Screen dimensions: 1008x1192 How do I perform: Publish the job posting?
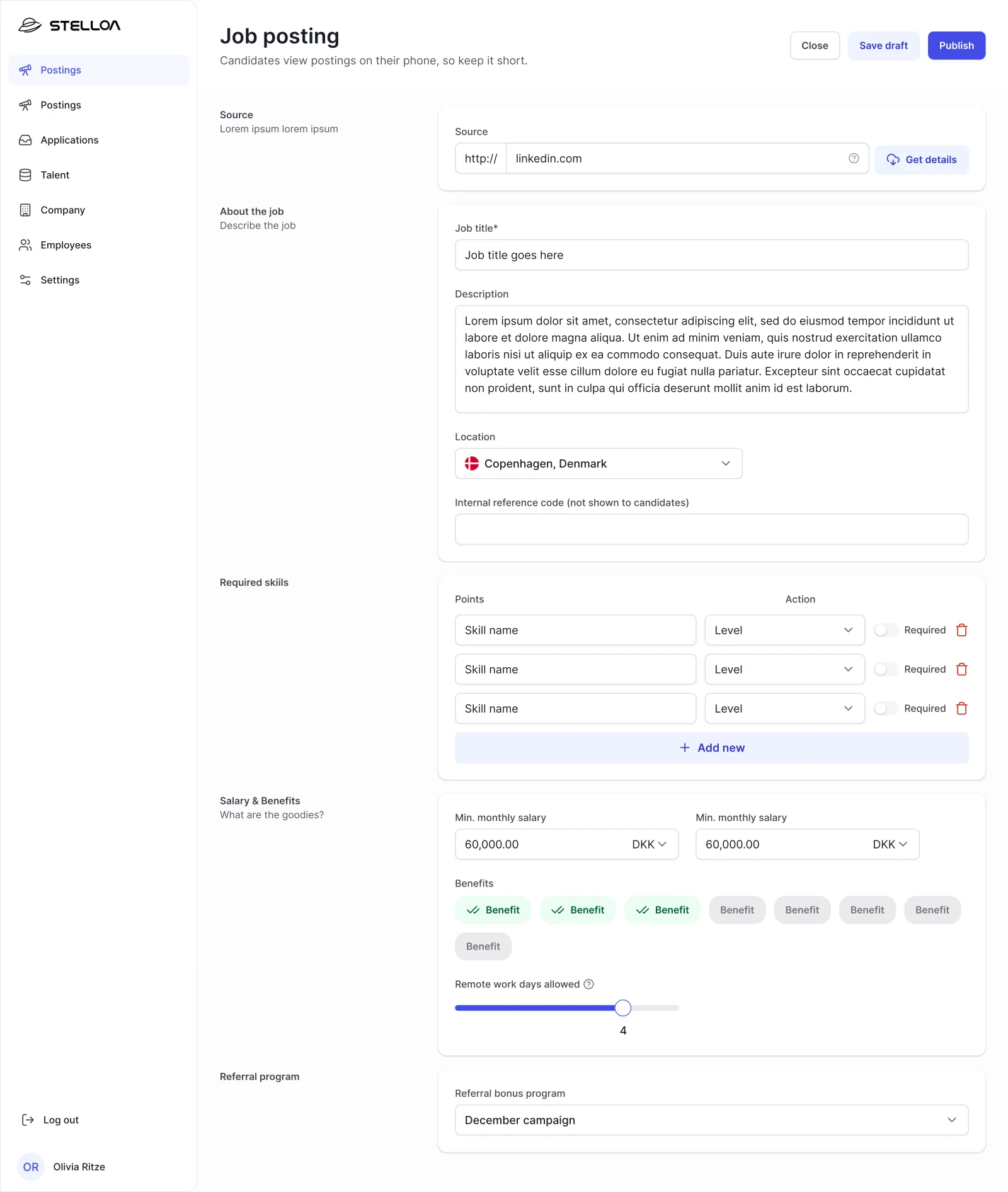coord(956,45)
